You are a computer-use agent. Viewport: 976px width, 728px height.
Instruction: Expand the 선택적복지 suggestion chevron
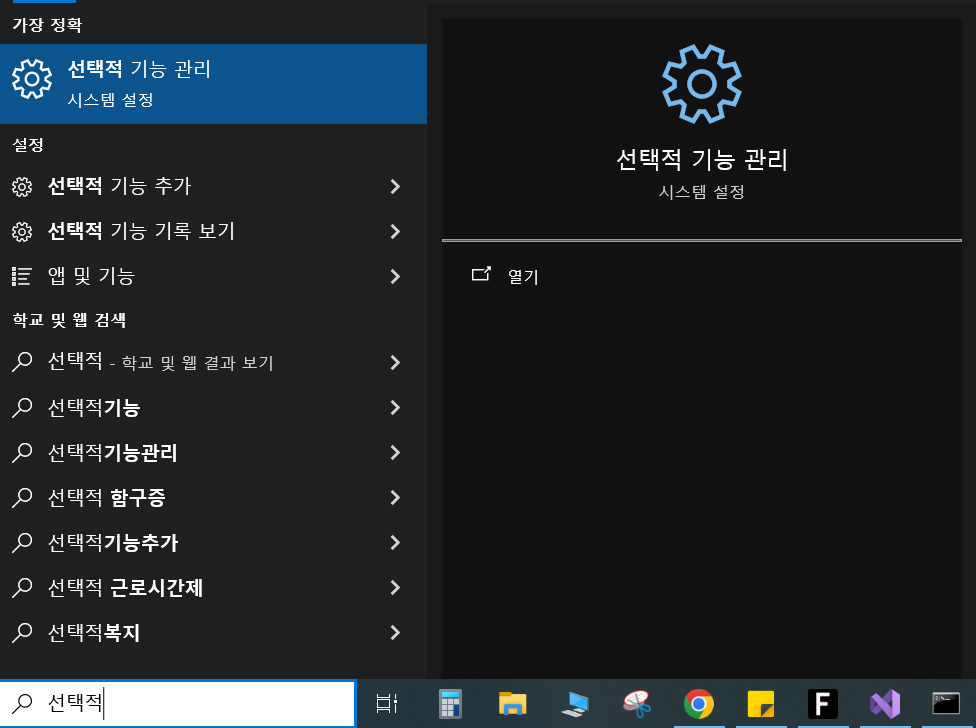click(x=395, y=632)
